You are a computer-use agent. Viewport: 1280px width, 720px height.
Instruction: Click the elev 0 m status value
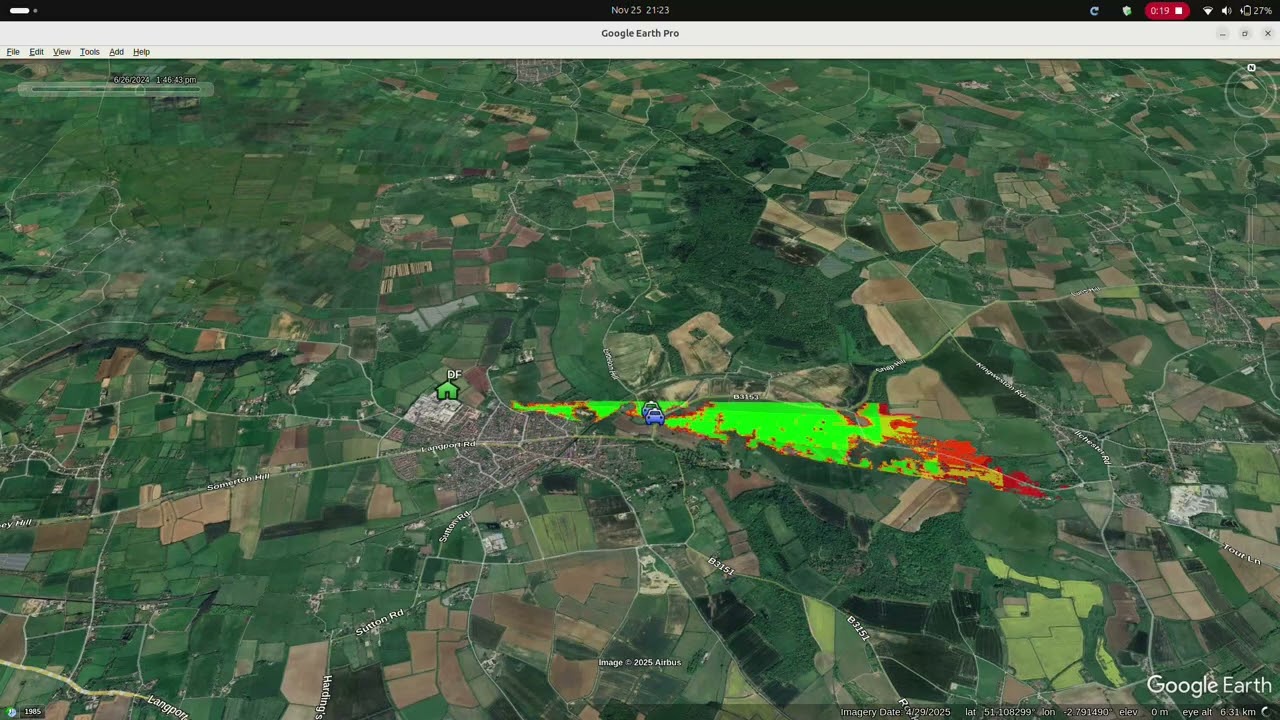click(x=1144, y=712)
